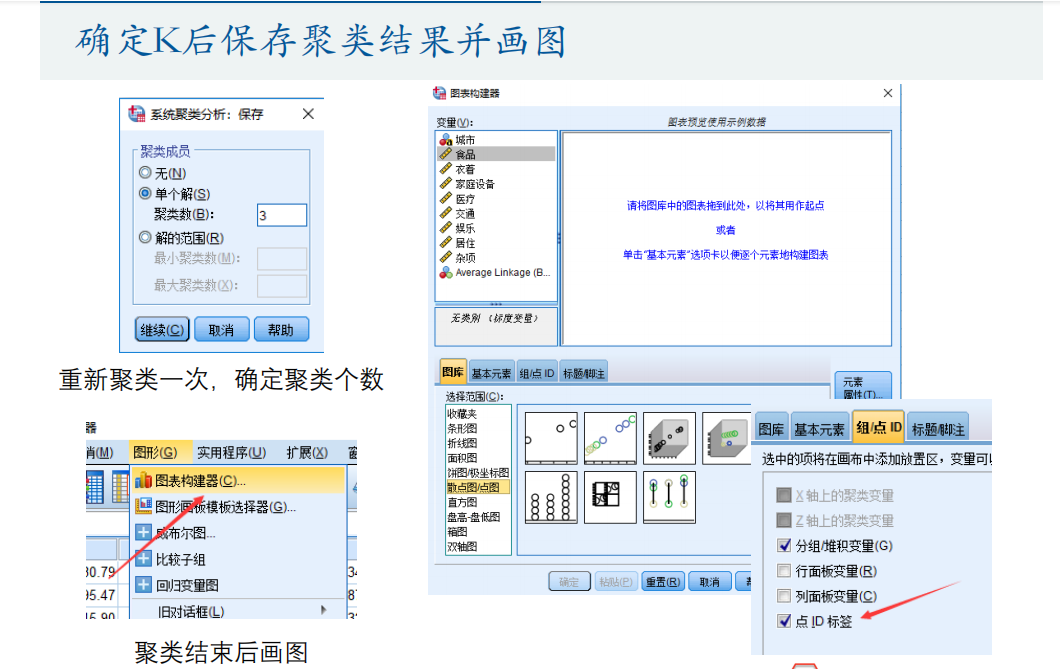1060x669 pixels.
Task: Choose the simple 3-D scatter cube thumbnail
Action: (669, 438)
